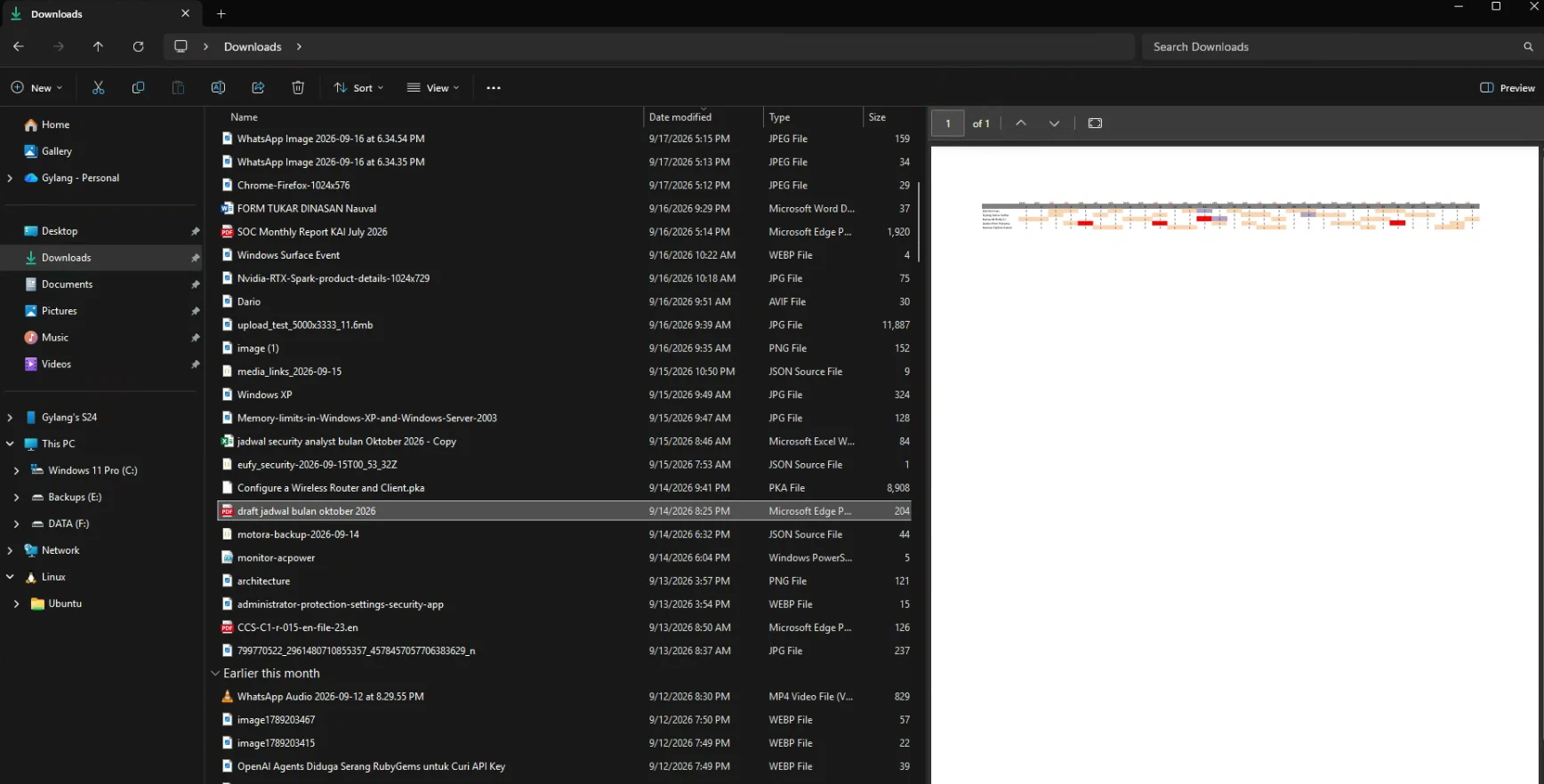This screenshot has height=784, width=1544.
Task: Select the file SOC Monthly Report KAI July 2026
Action: (564, 232)
